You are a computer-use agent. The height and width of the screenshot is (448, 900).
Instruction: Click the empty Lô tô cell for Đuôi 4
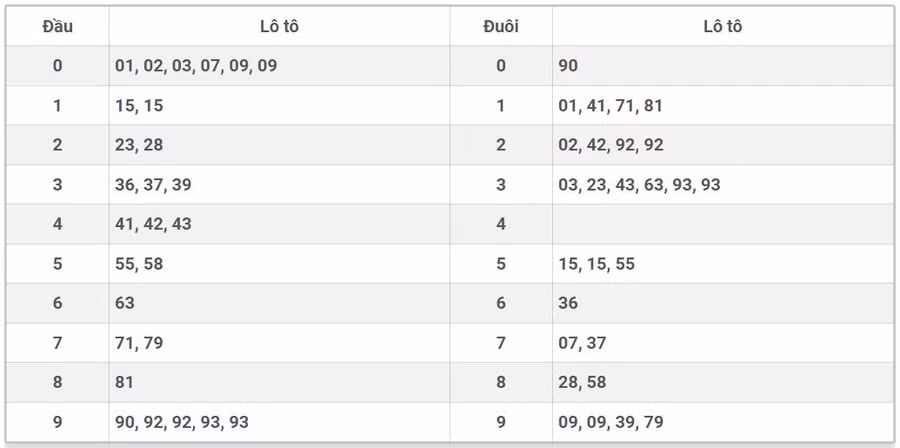722,224
